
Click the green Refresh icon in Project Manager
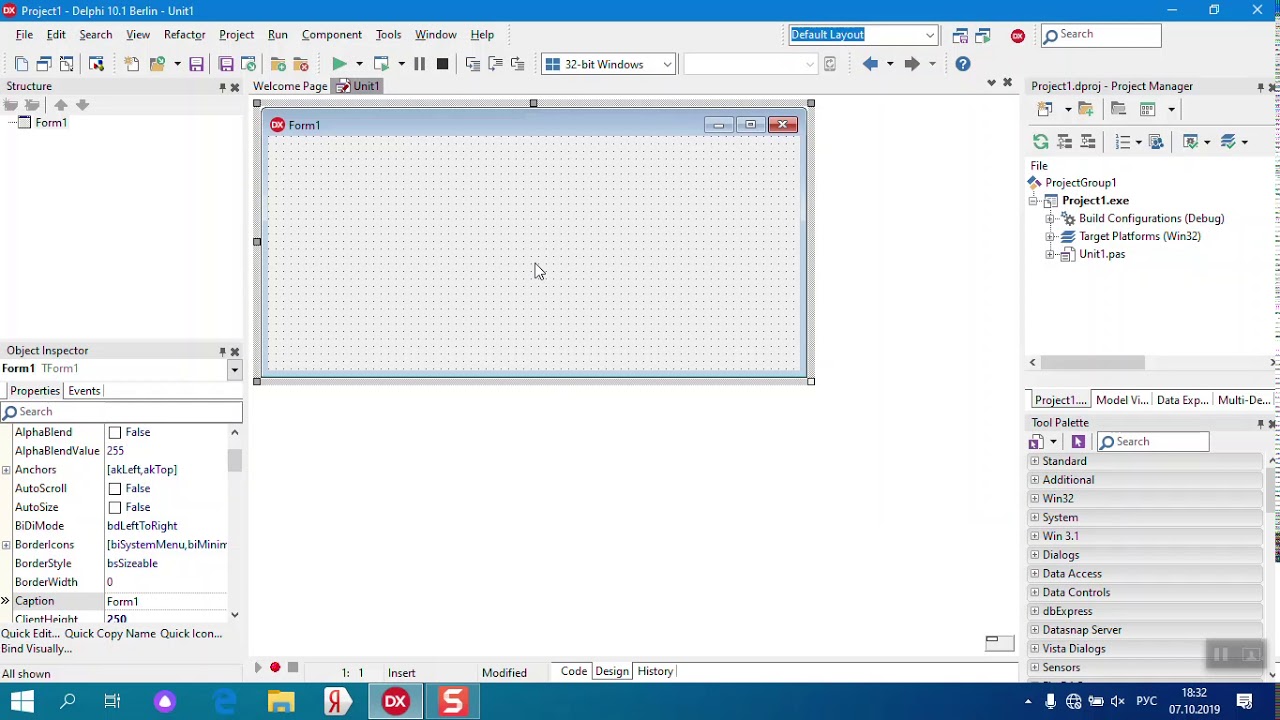pyautogui.click(x=1041, y=142)
